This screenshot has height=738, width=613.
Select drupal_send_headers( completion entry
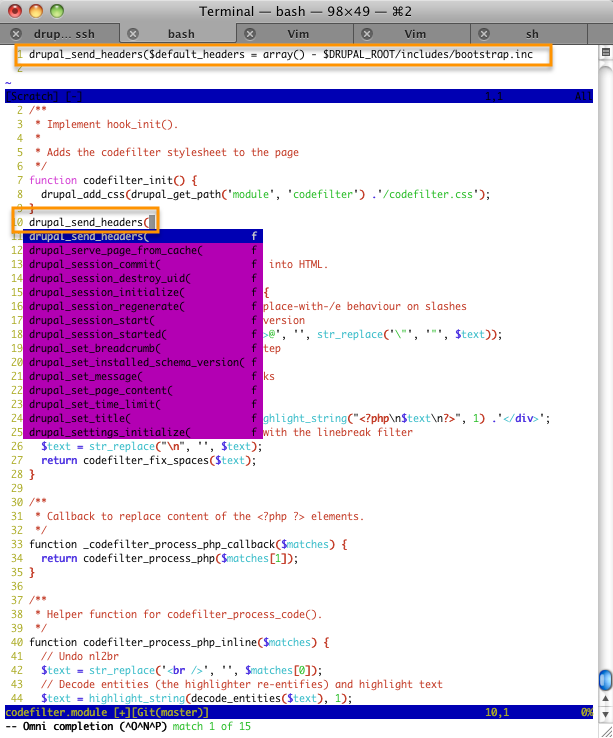point(143,236)
